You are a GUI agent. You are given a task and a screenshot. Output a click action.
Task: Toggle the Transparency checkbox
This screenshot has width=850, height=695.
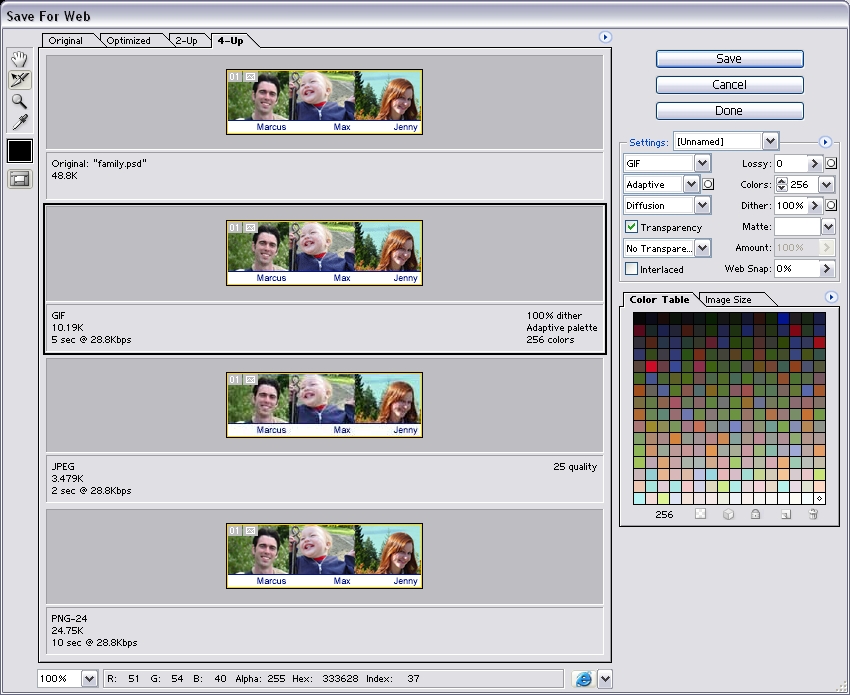(x=631, y=227)
